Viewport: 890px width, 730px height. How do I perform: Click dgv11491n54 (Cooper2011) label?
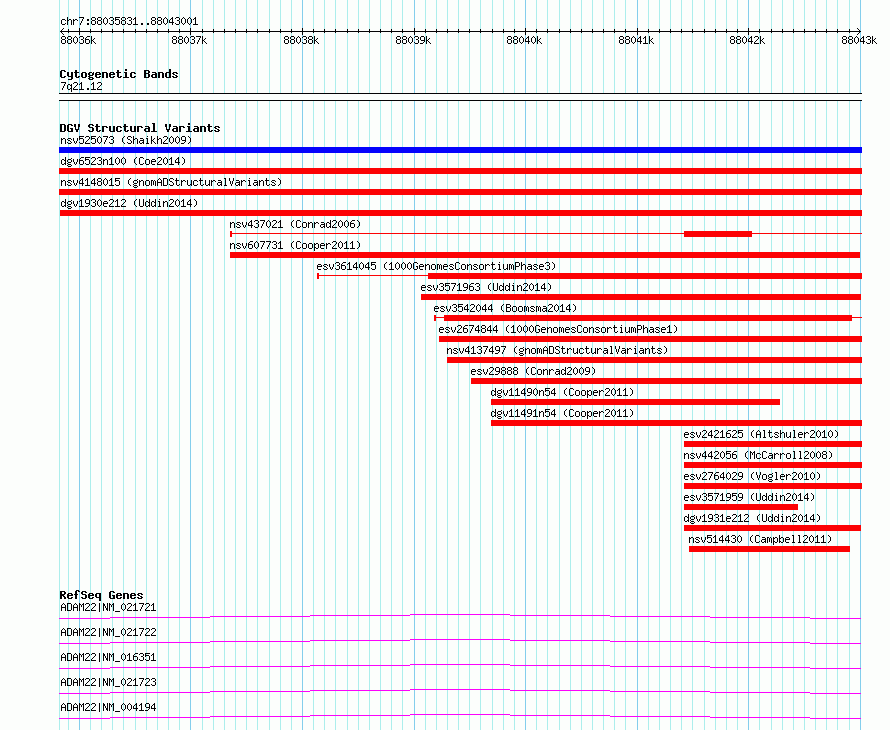(x=562, y=413)
